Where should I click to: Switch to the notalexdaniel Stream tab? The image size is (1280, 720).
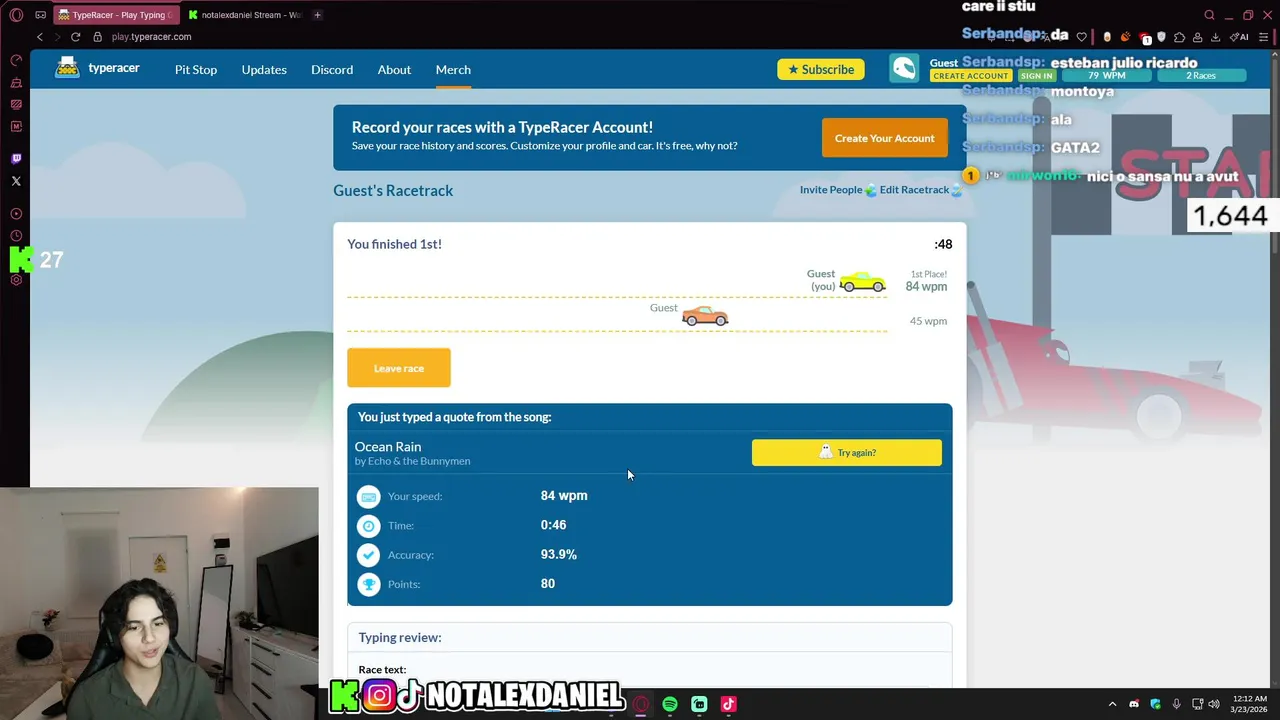tap(245, 15)
